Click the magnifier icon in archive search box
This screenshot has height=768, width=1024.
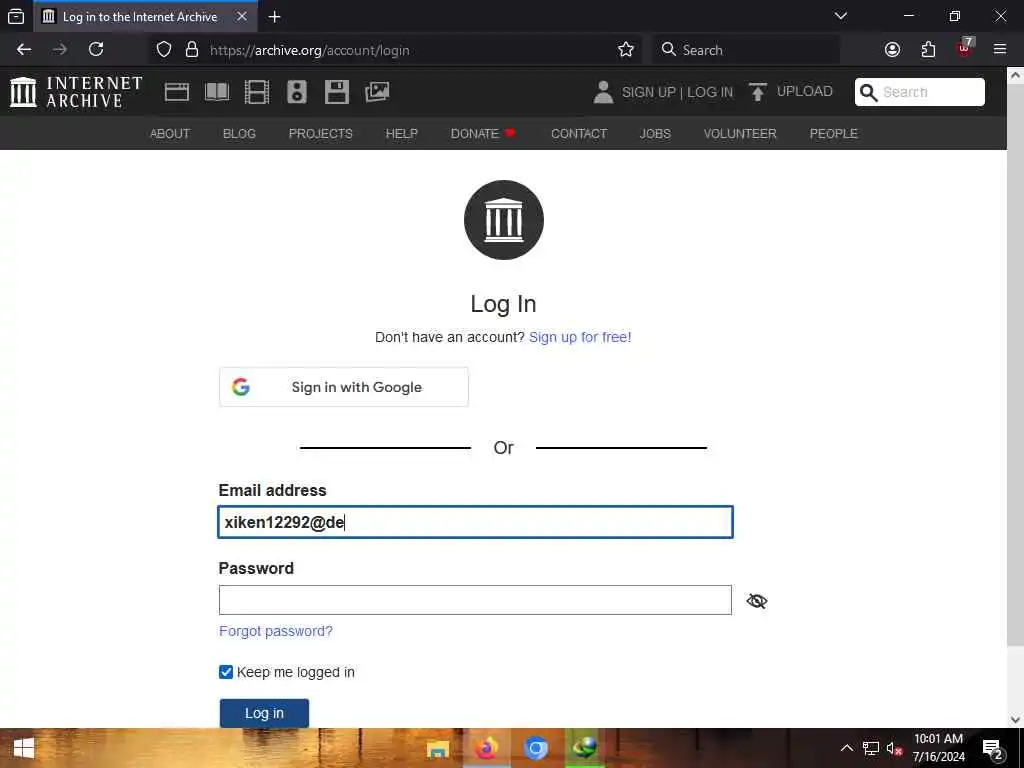869,93
